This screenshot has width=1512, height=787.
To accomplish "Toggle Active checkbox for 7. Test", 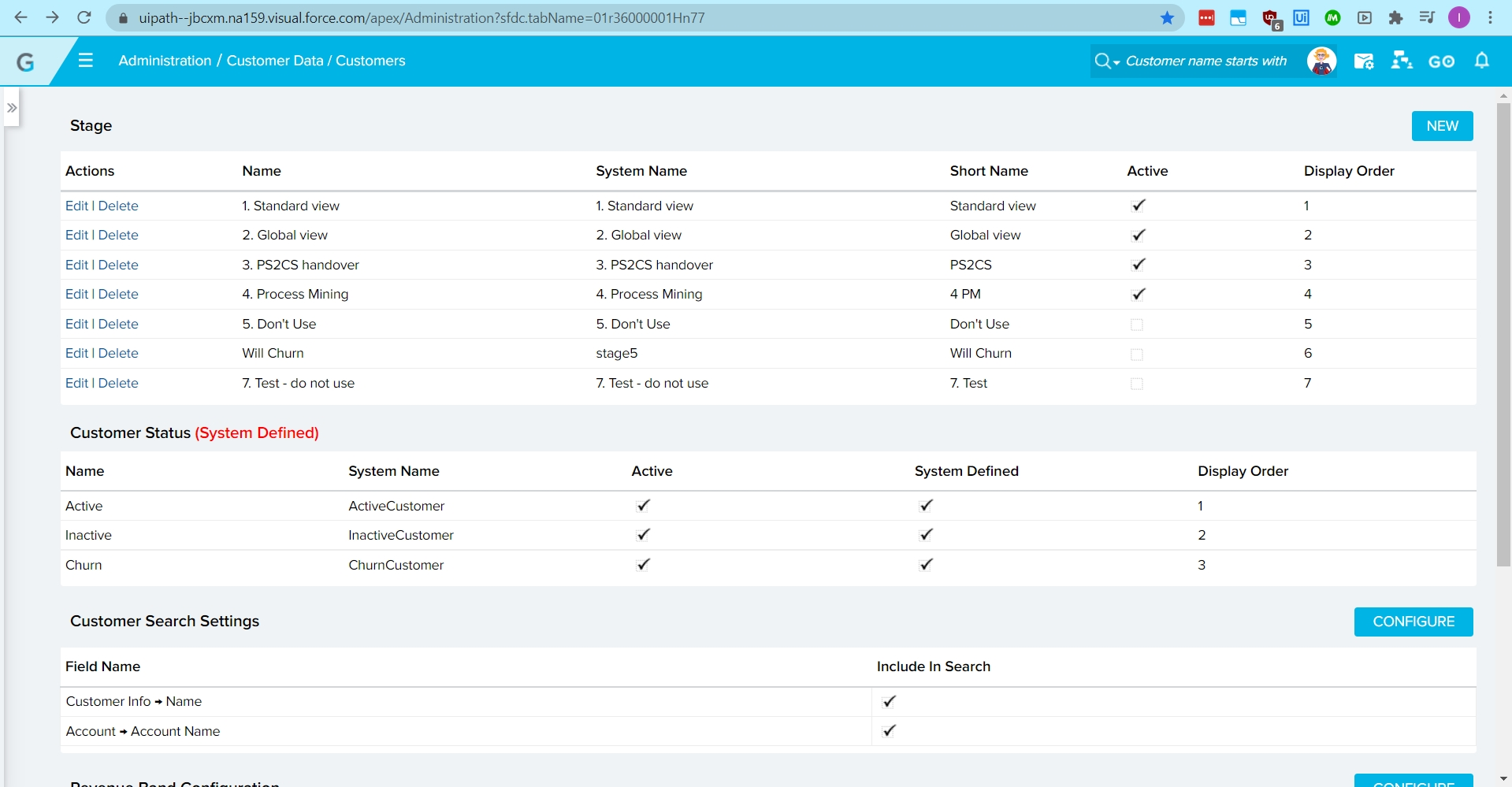I will click(x=1137, y=384).
